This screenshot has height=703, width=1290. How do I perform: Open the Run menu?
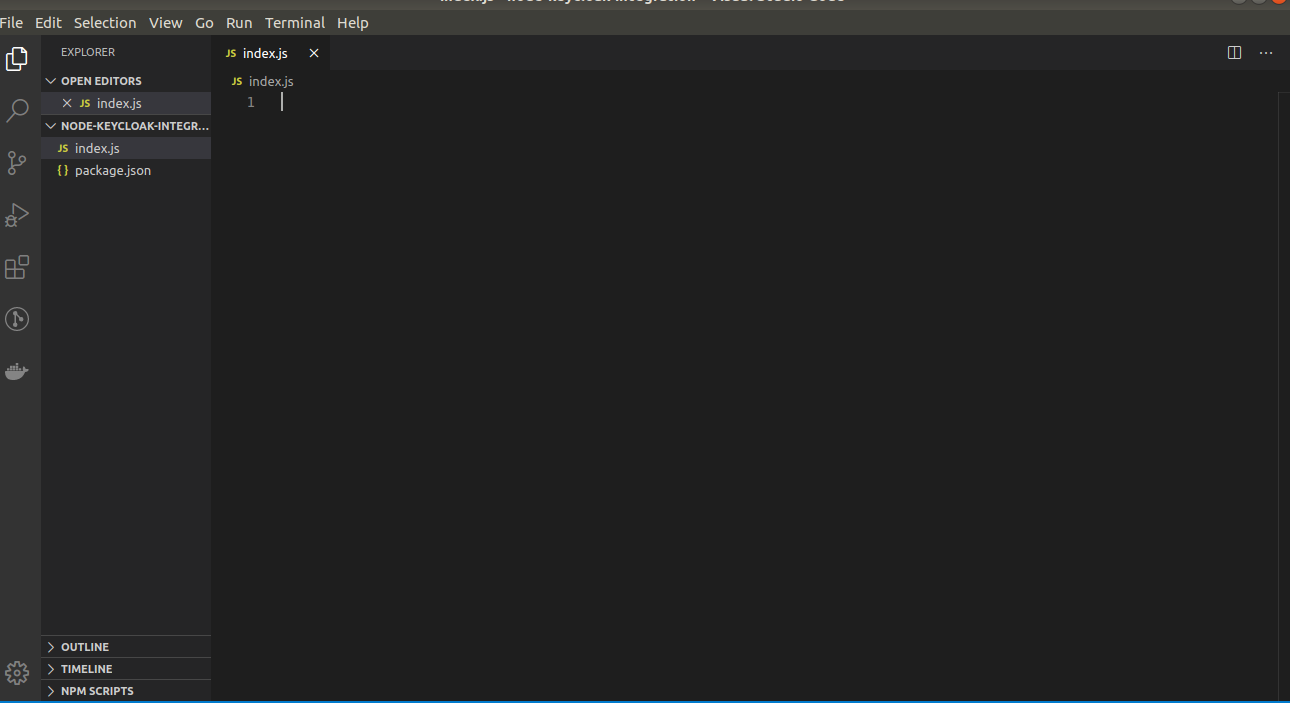[238, 22]
